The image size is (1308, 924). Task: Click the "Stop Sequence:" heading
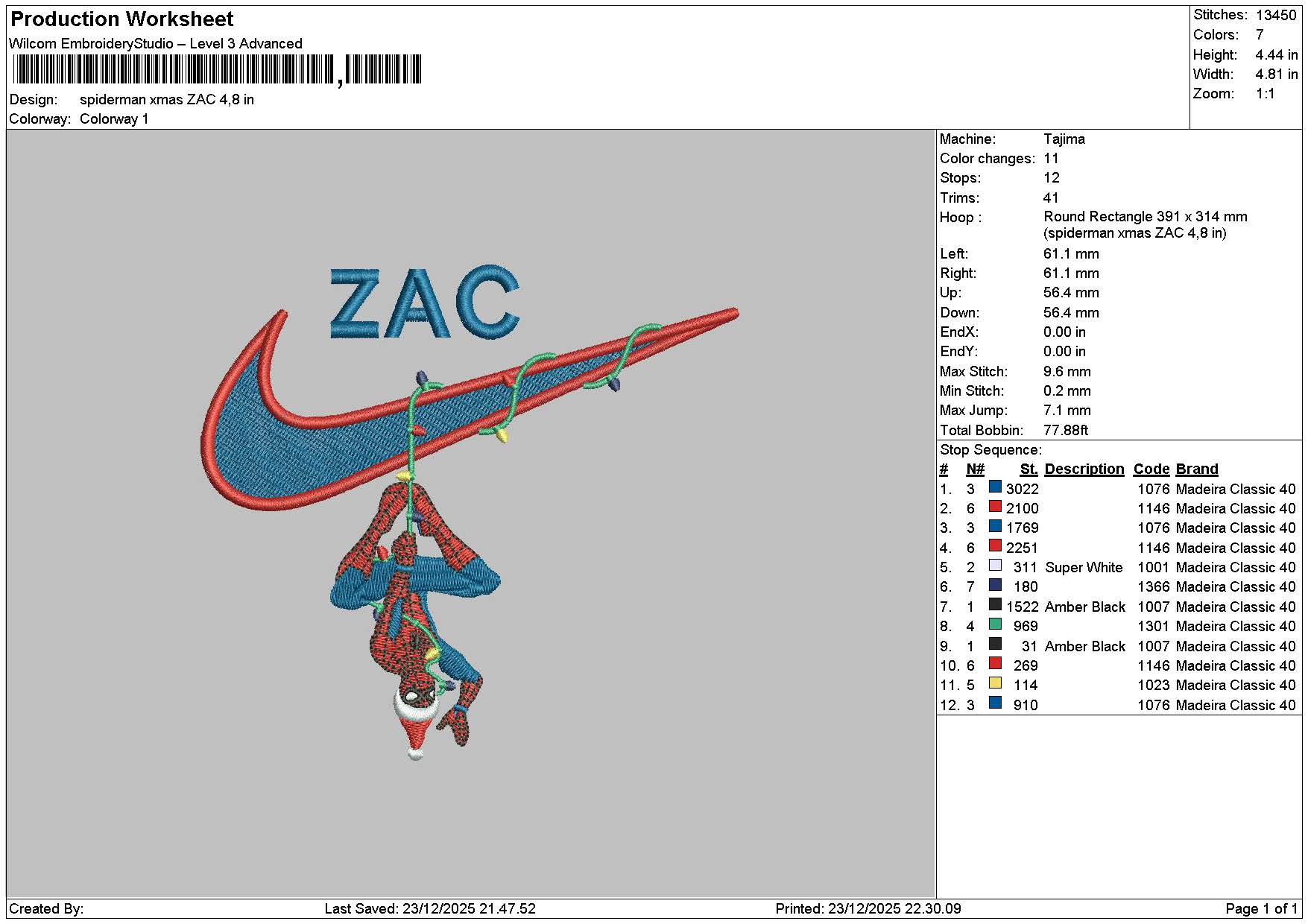(x=991, y=450)
